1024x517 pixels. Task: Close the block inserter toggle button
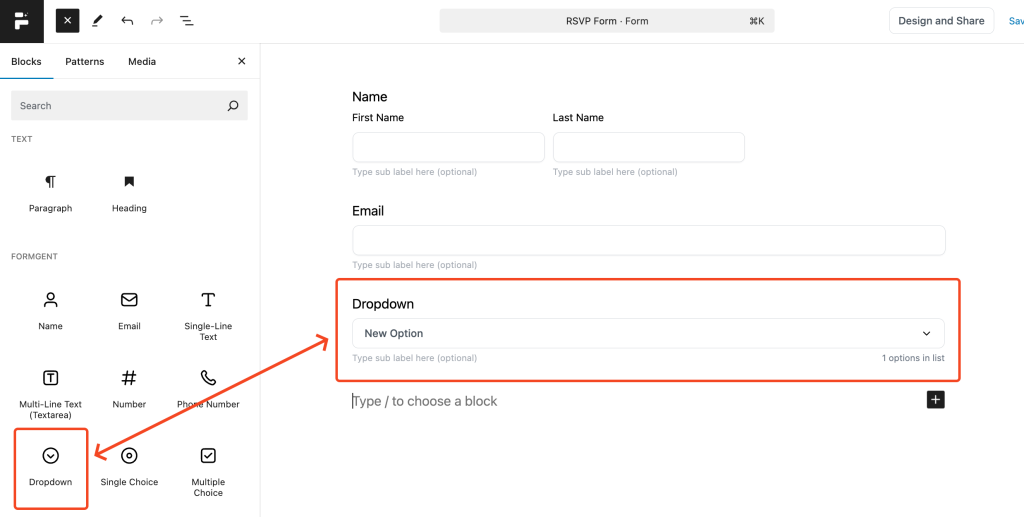pyautogui.click(x=67, y=21)
